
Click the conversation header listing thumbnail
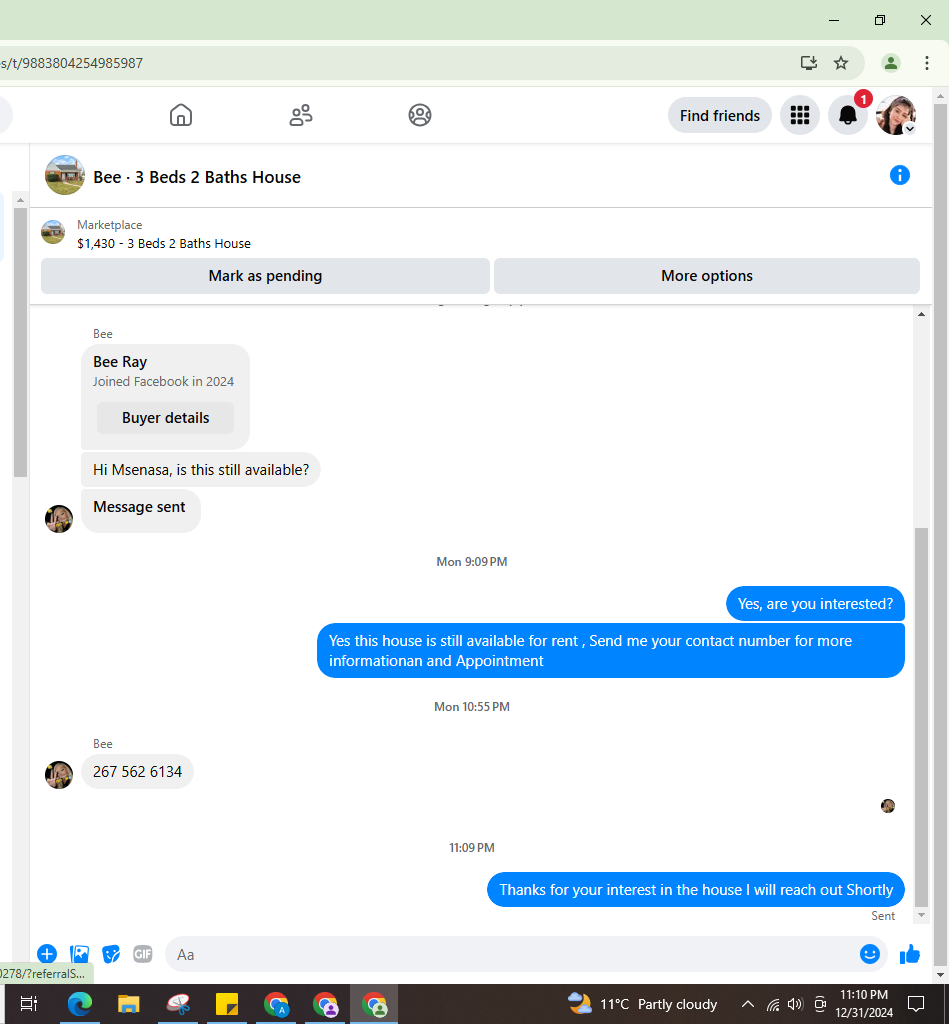tap(65, 175)
